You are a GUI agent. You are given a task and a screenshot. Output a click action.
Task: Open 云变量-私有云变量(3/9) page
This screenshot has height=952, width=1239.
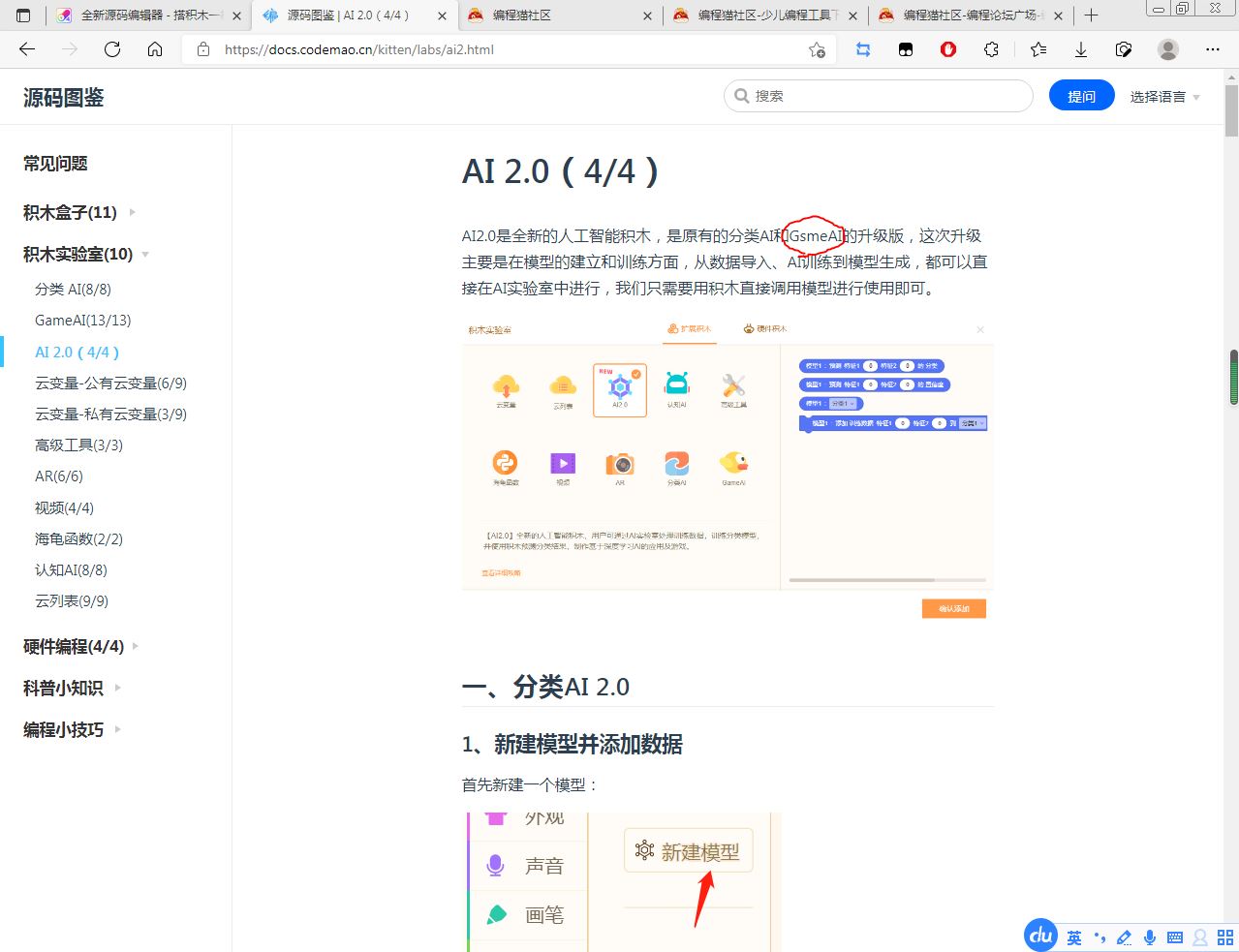110,414
